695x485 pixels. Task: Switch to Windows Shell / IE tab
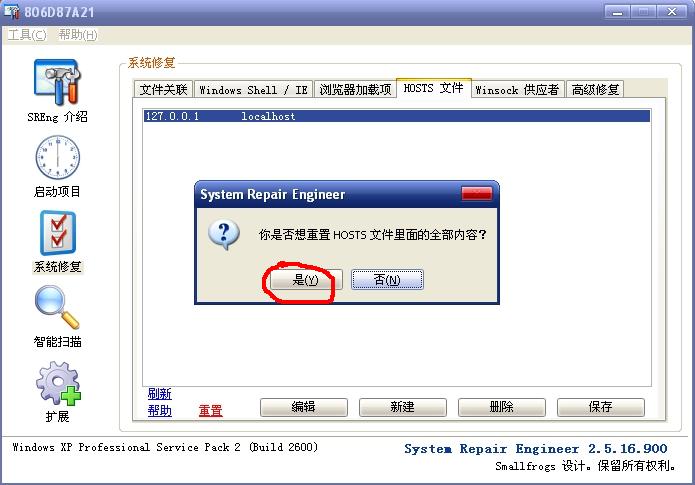[254, 90]
